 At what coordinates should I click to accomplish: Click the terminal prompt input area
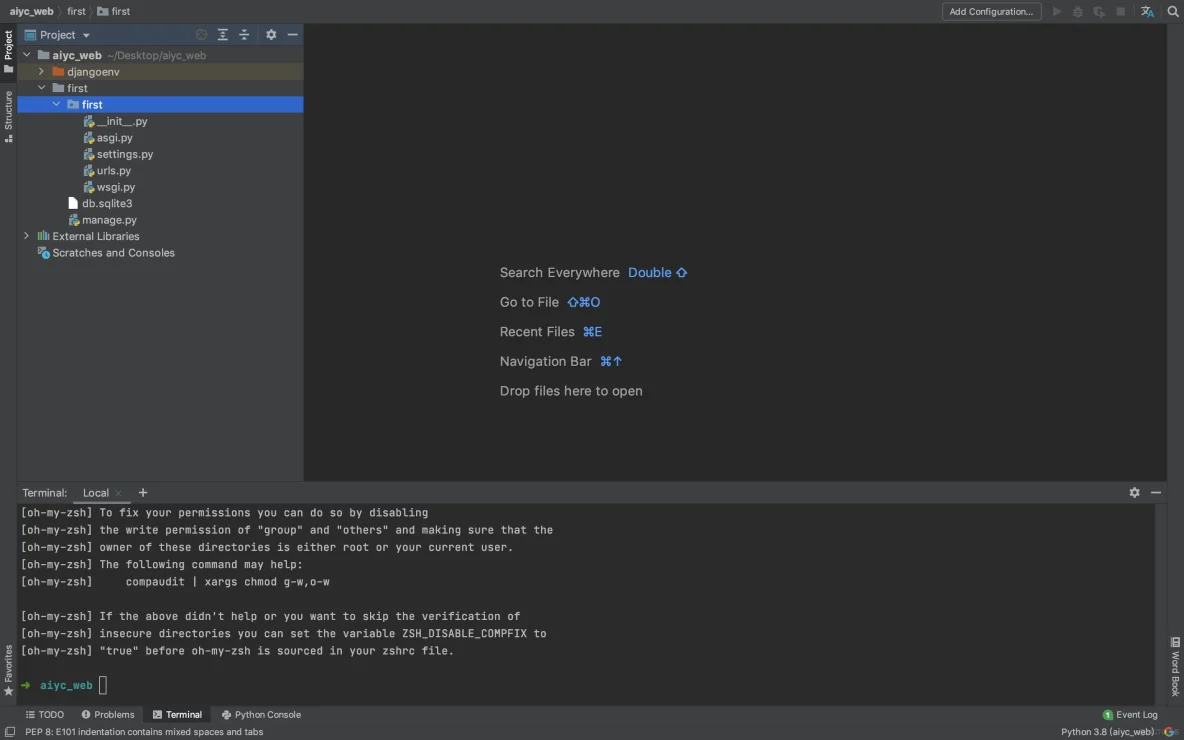click(x=103, y=686)
